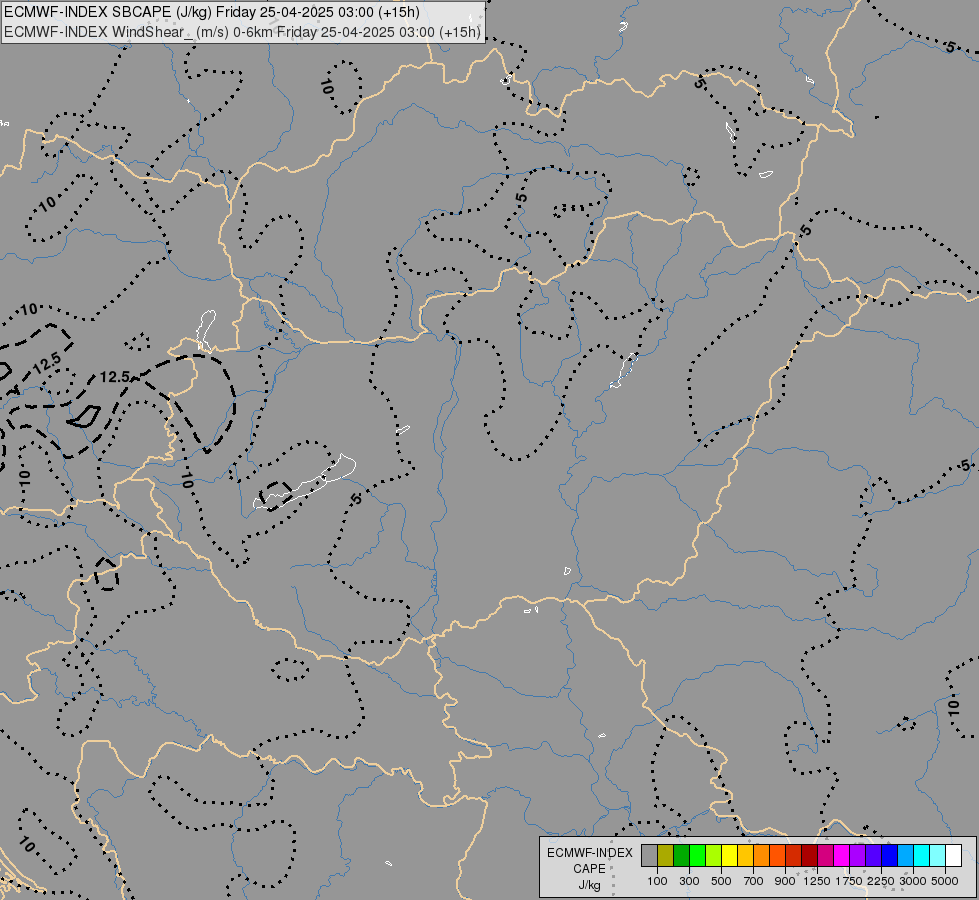Select the white swatch ending the legend

953,855
